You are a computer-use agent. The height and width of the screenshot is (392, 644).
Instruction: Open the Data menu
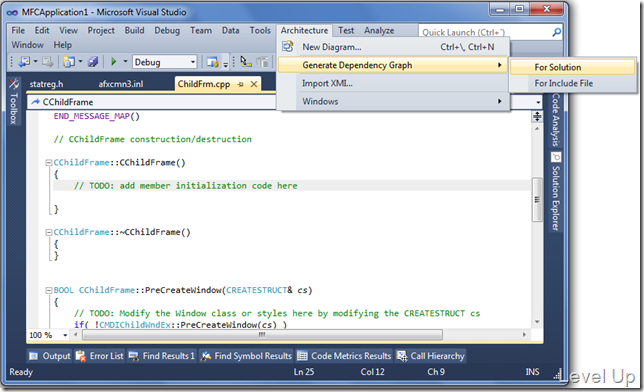click(x=230, y=30)
